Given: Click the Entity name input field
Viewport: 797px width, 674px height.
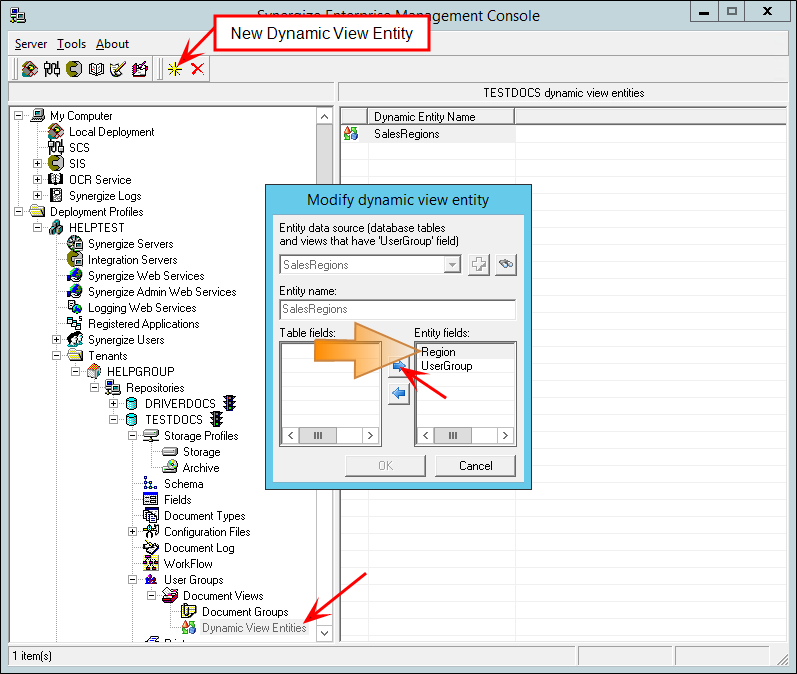Looking at the screenshot, I should 397,309.
